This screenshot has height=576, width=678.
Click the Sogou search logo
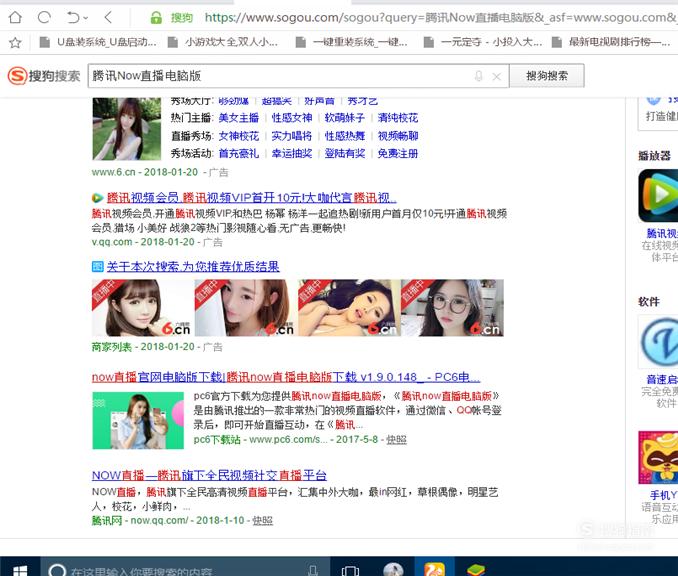(44, 76)
